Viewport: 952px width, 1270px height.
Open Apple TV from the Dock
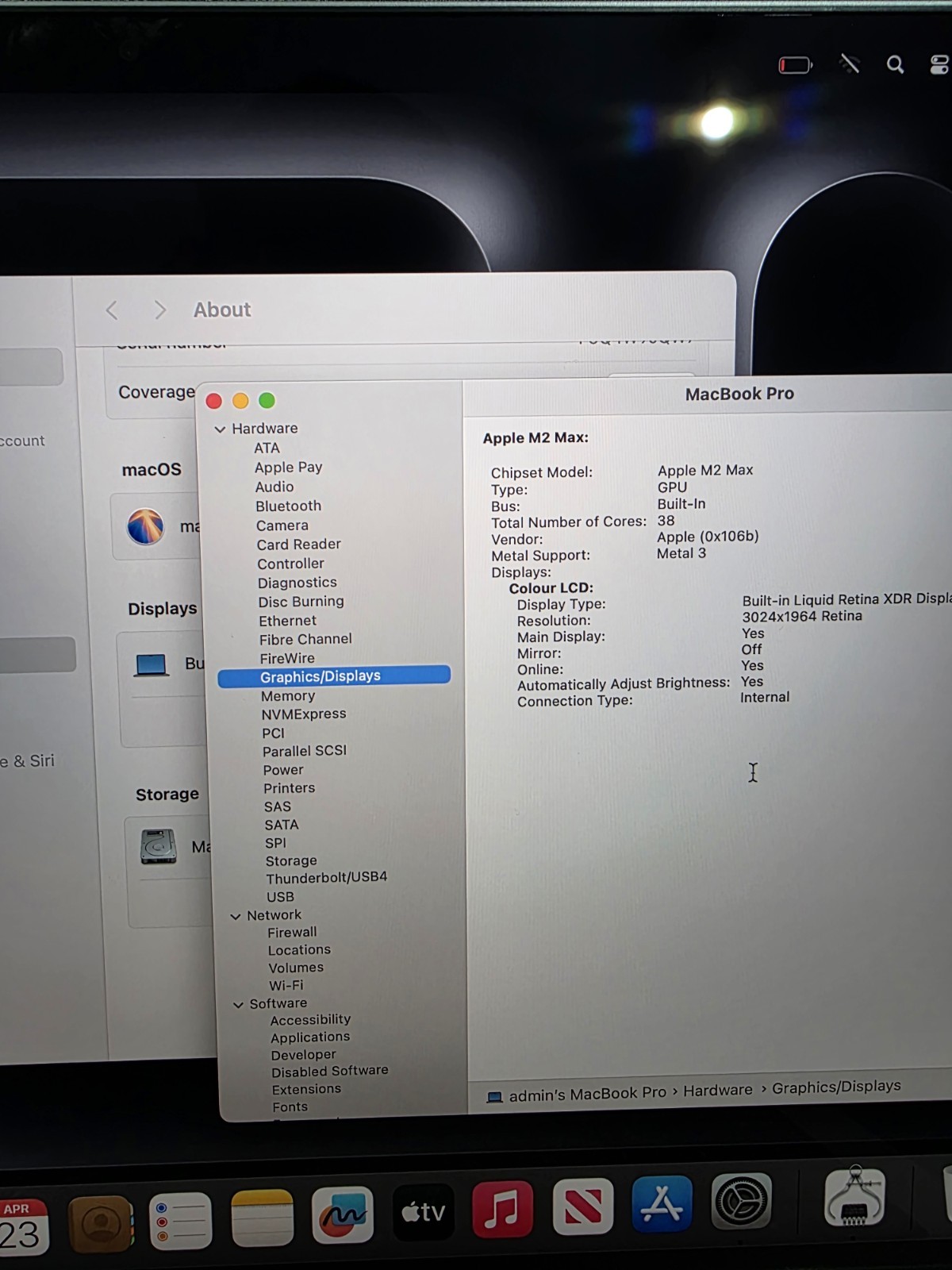[423, 1212]
